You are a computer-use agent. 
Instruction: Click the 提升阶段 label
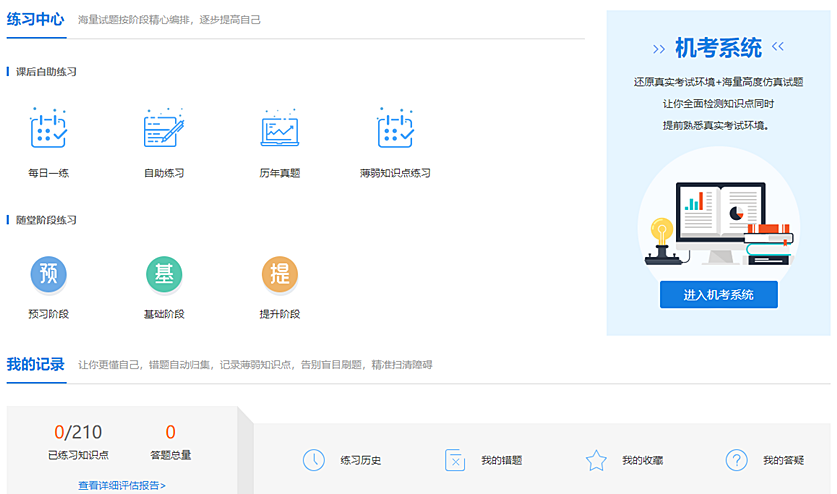click(x=280, y=314)
